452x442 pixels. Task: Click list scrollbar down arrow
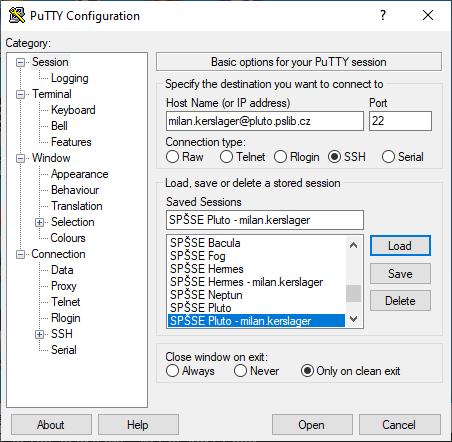(353, 319)
